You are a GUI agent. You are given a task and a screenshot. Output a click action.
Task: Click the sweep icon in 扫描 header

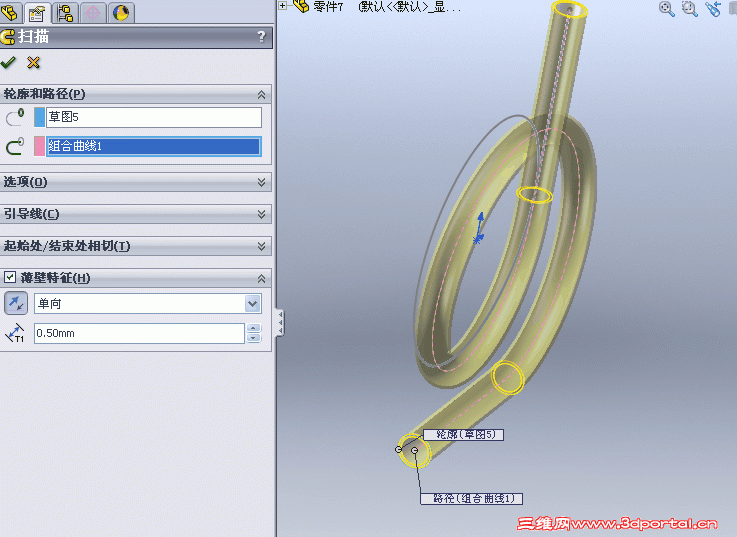8,37
